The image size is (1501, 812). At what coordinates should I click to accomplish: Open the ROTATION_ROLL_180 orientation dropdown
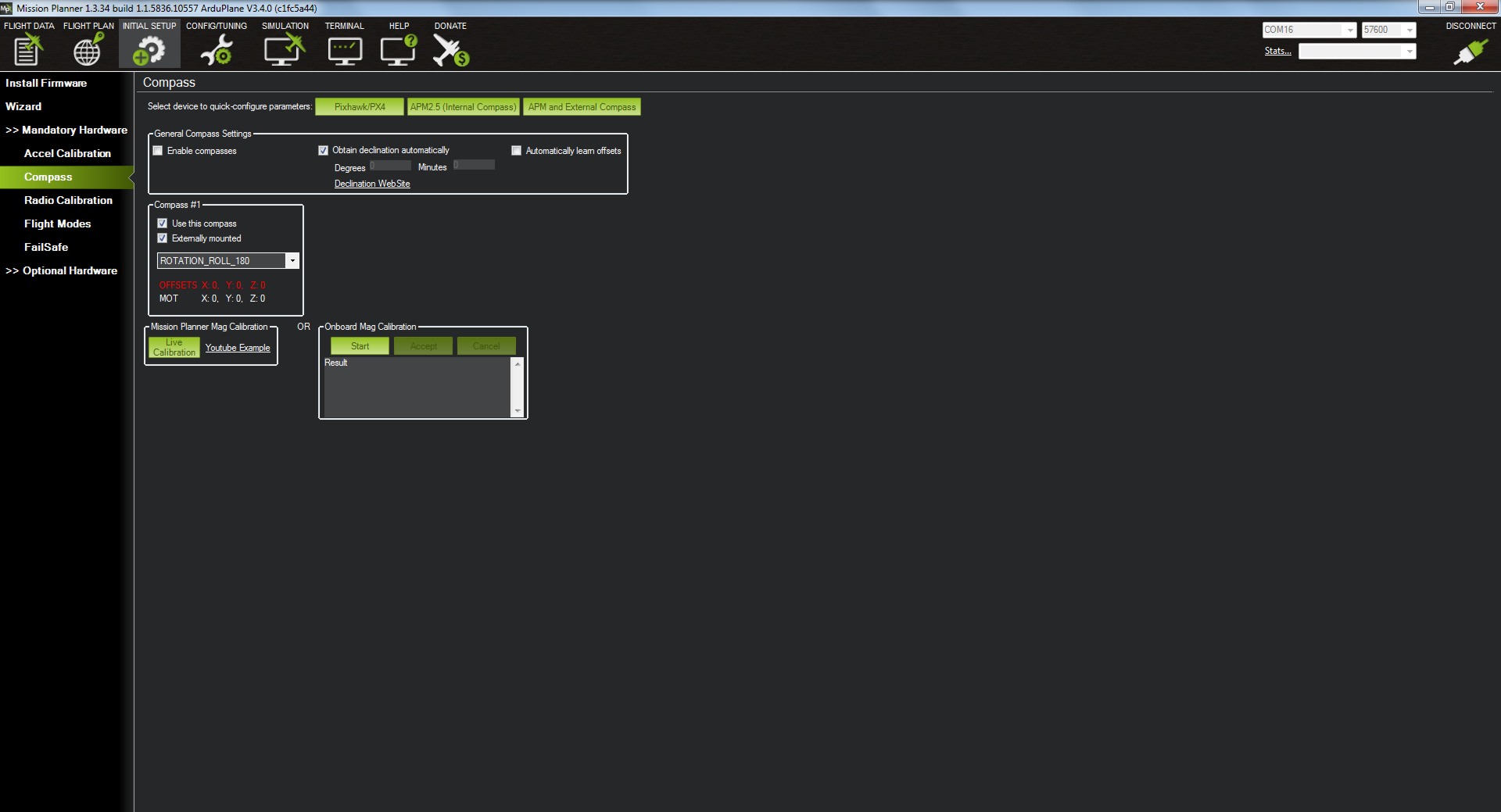point(292,261)
